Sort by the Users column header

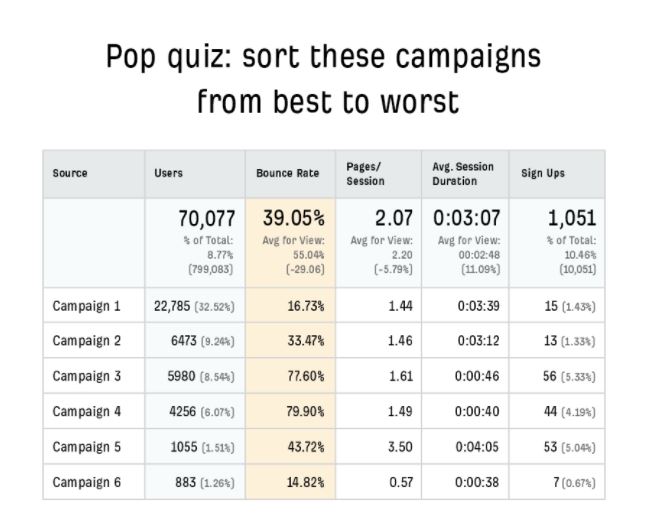[x=168, y=173]
